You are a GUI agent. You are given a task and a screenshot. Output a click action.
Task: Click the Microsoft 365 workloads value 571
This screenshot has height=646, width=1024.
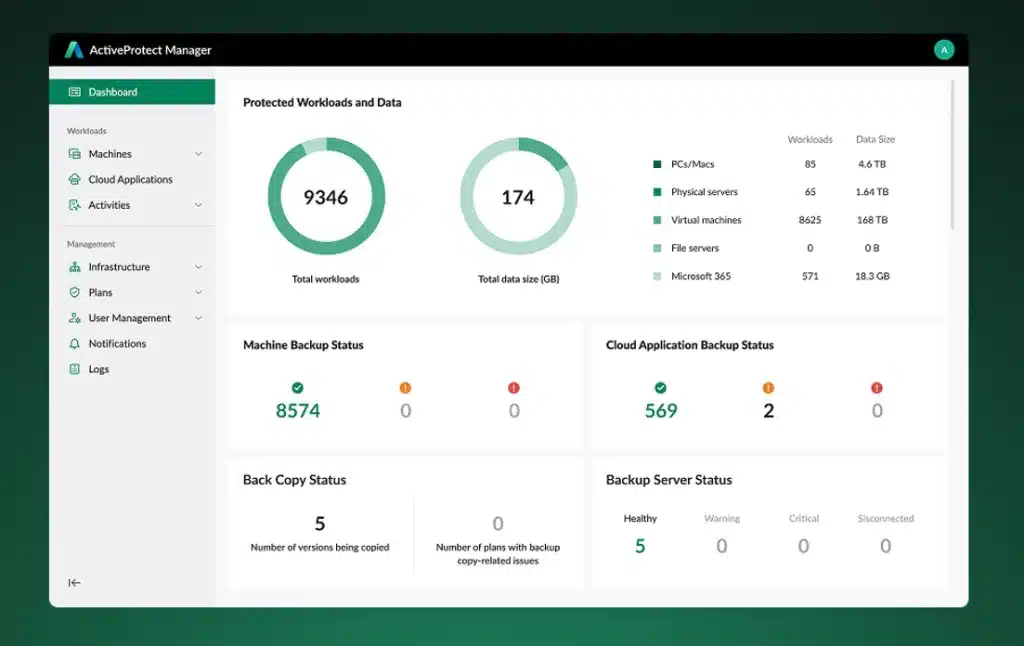(x=810, y=276)
